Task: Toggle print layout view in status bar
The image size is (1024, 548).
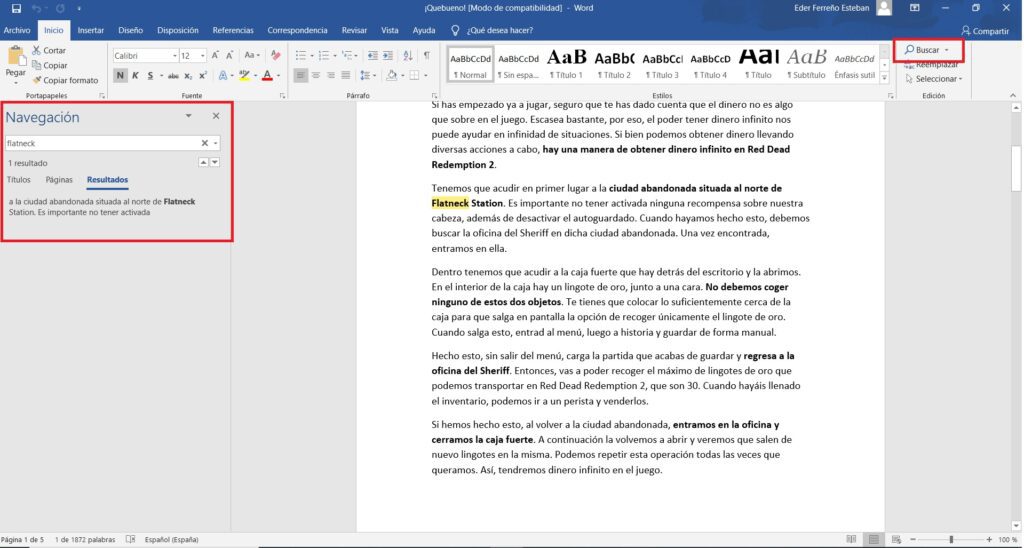Action: click(873, 540)
